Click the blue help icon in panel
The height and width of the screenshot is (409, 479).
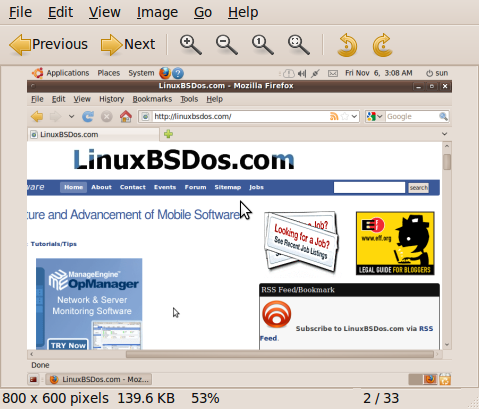click(x=178, y=73)
